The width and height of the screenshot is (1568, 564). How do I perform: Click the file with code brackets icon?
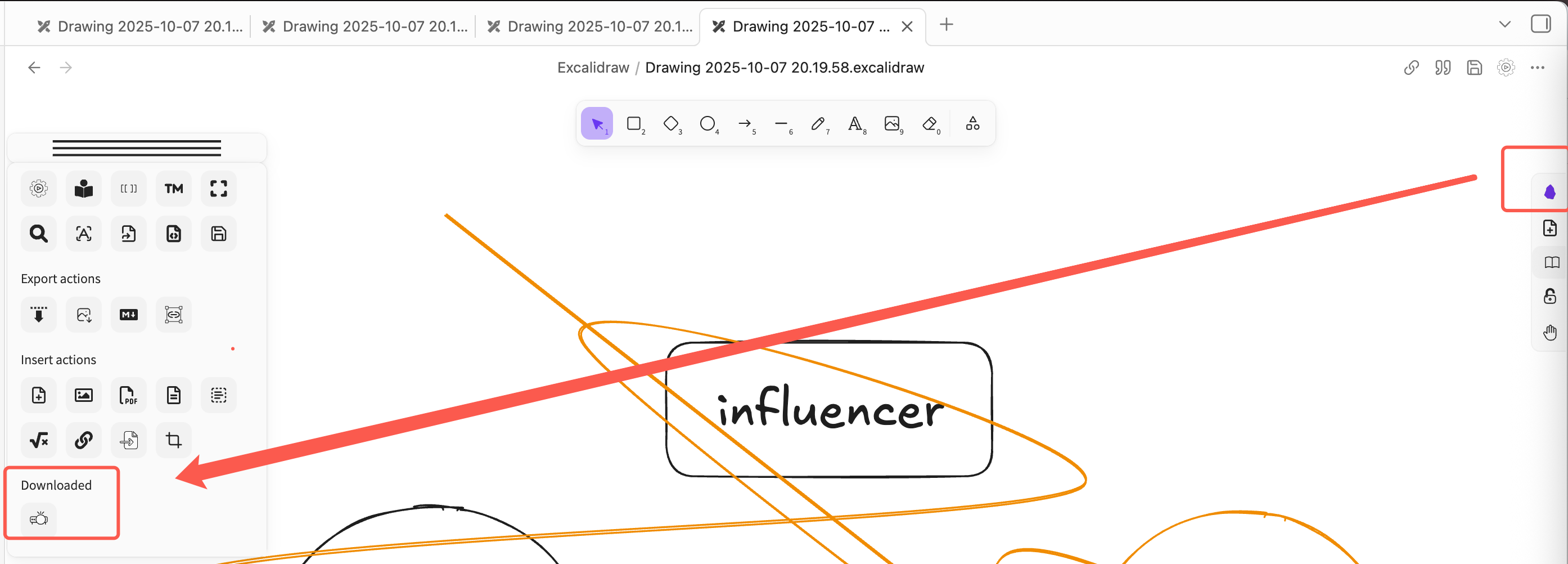173,234
